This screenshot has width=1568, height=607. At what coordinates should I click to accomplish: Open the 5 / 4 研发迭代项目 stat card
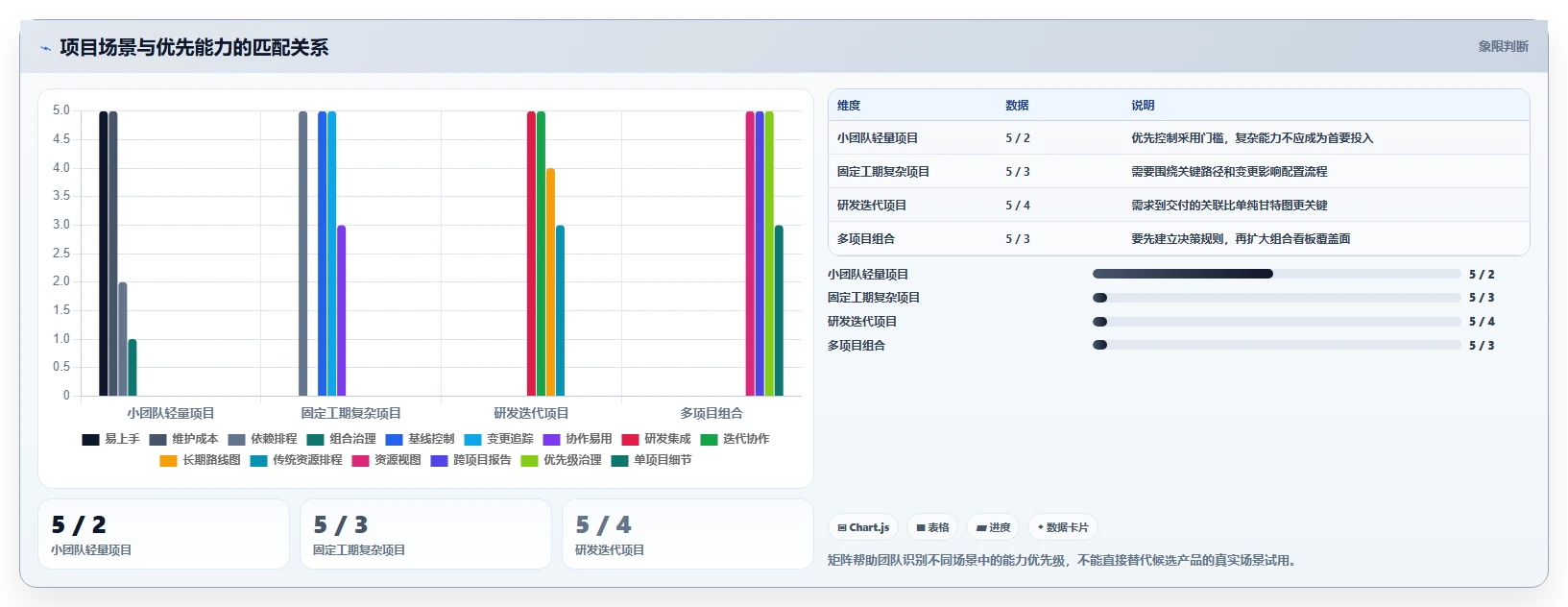point(688,534)
